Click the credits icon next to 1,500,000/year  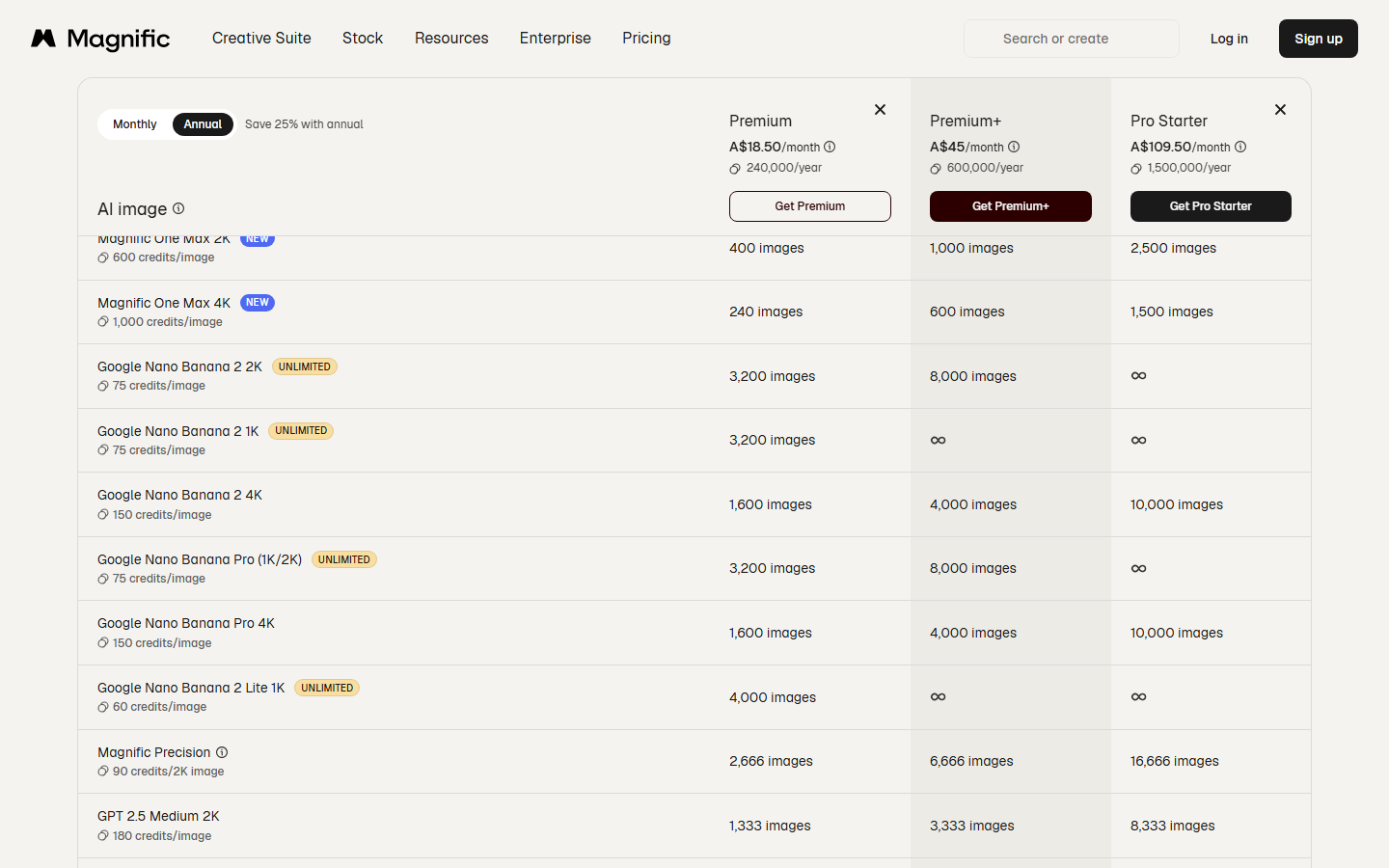click(1136, 169)
